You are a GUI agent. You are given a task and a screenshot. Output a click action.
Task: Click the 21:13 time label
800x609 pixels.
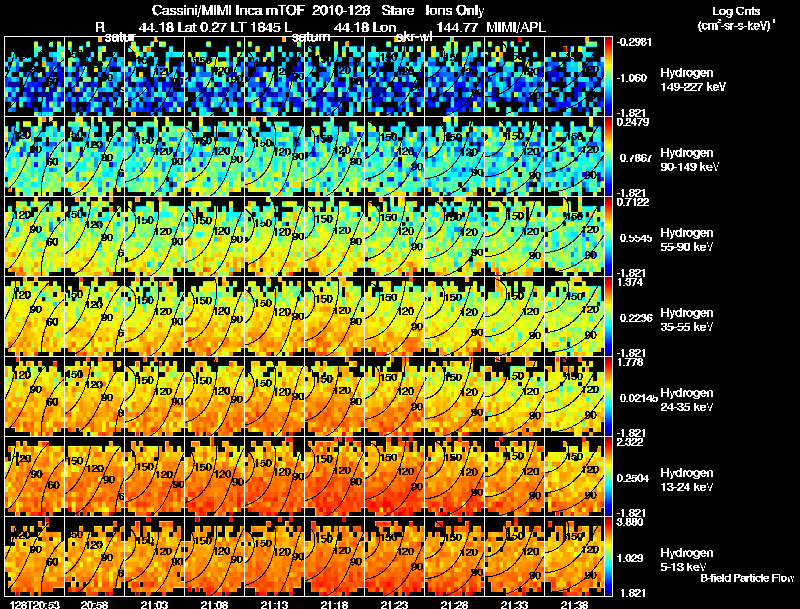pos(274,604)
